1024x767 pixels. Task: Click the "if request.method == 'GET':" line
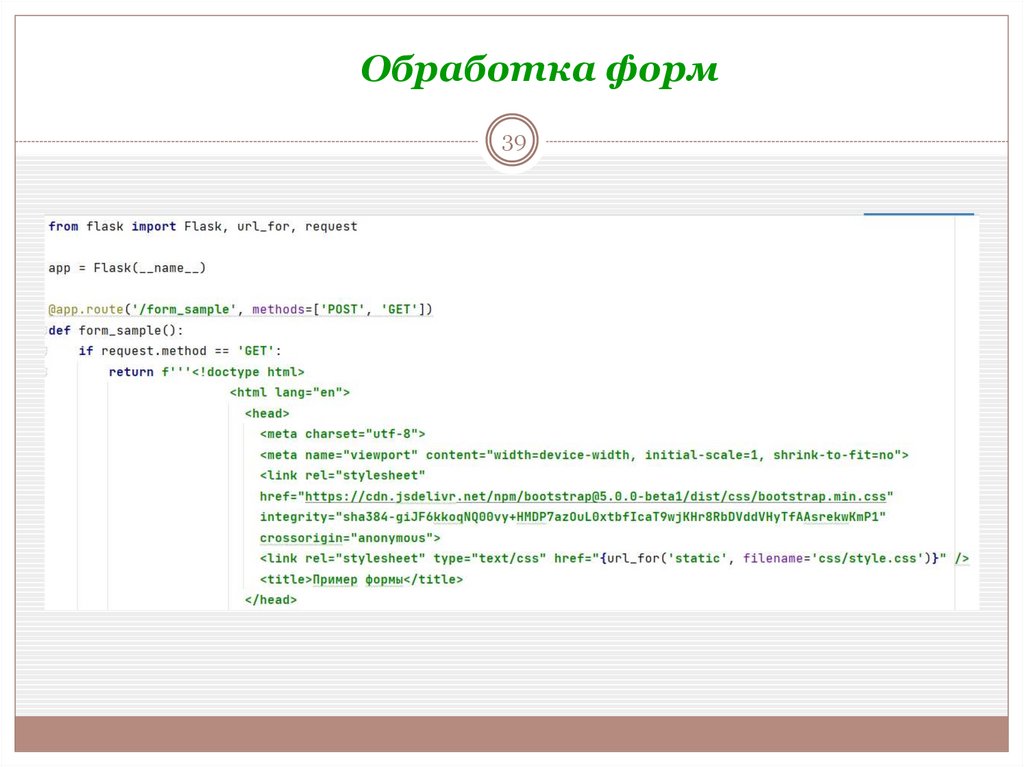[180, 351]
